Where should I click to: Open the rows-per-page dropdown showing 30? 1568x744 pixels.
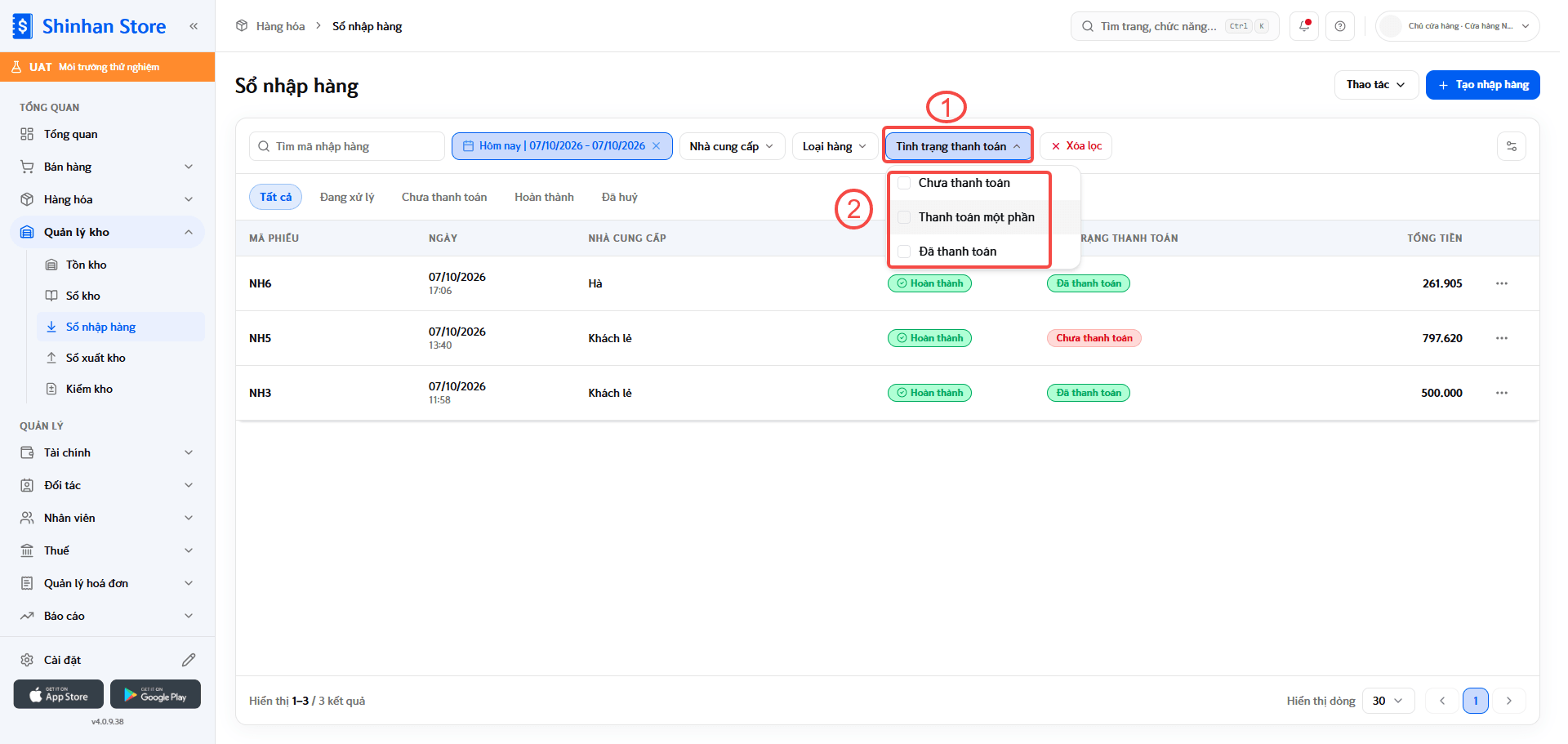point(1388,701)
